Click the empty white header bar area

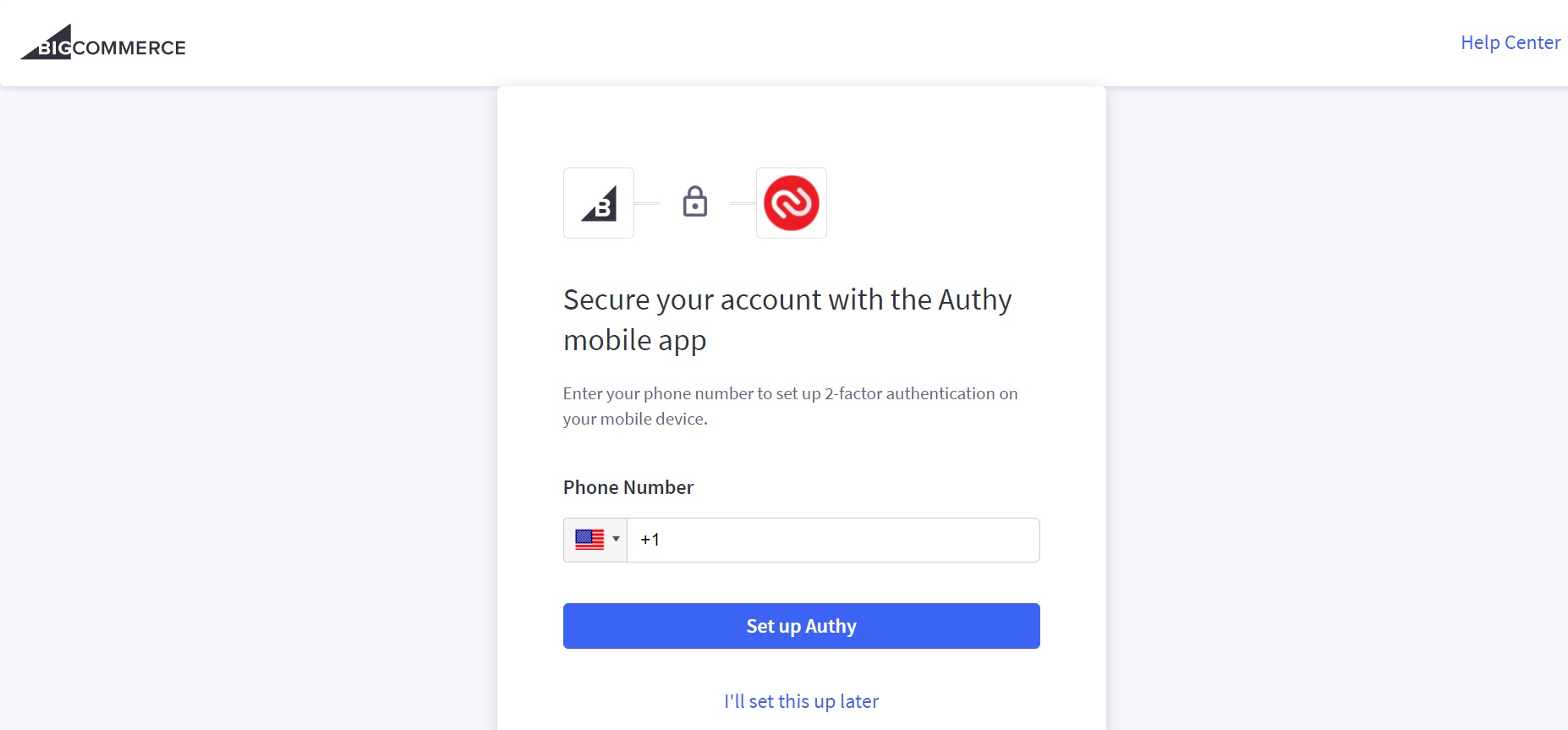tap(761, 42)
